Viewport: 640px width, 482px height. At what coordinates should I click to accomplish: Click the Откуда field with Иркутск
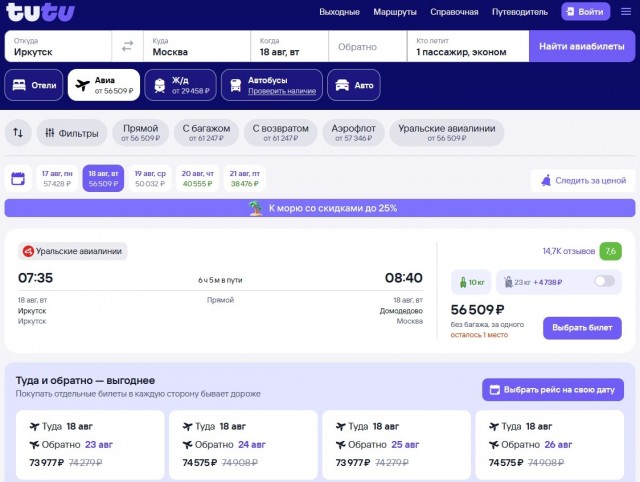click(58, 47)
